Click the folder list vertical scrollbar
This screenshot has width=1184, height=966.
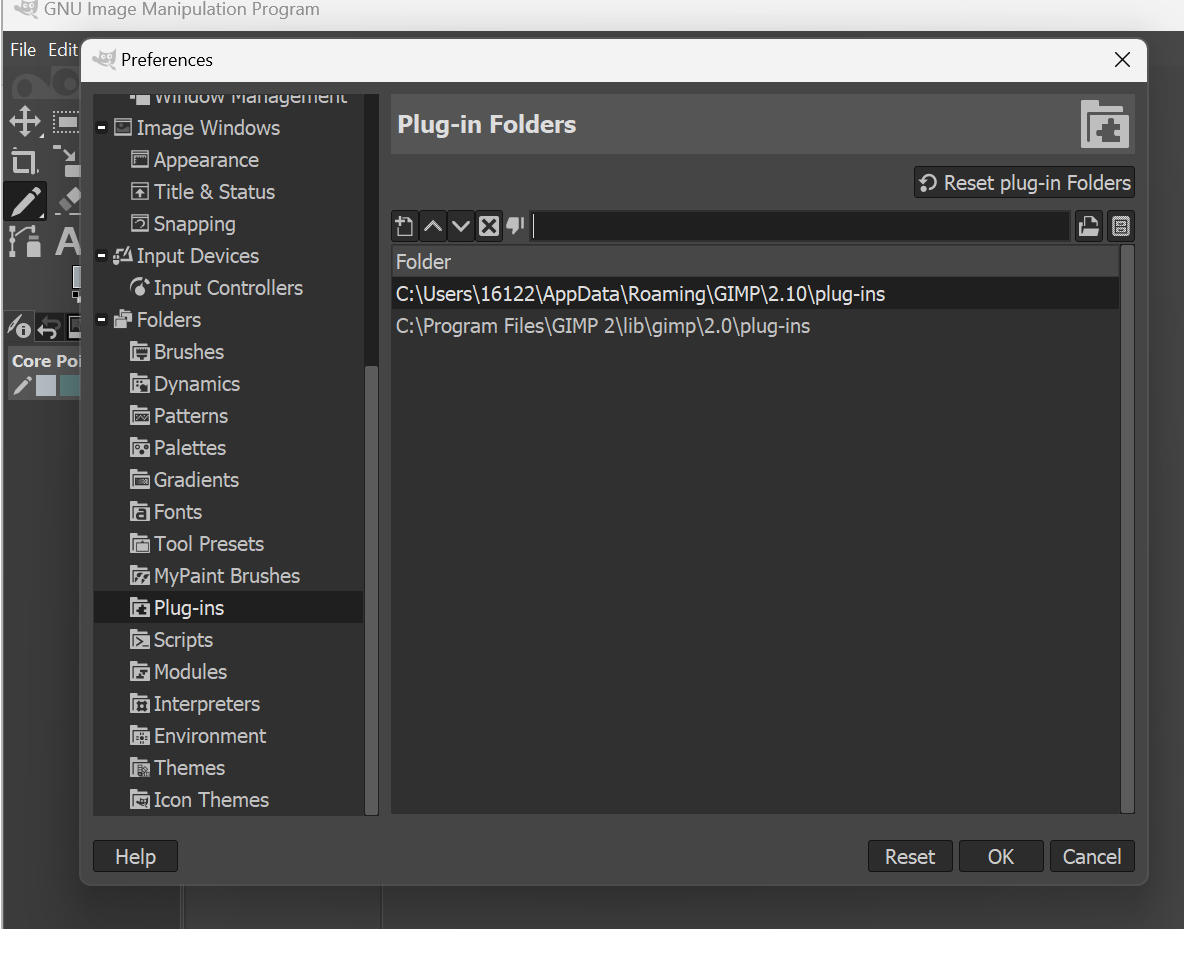(x=1127, y=529)
